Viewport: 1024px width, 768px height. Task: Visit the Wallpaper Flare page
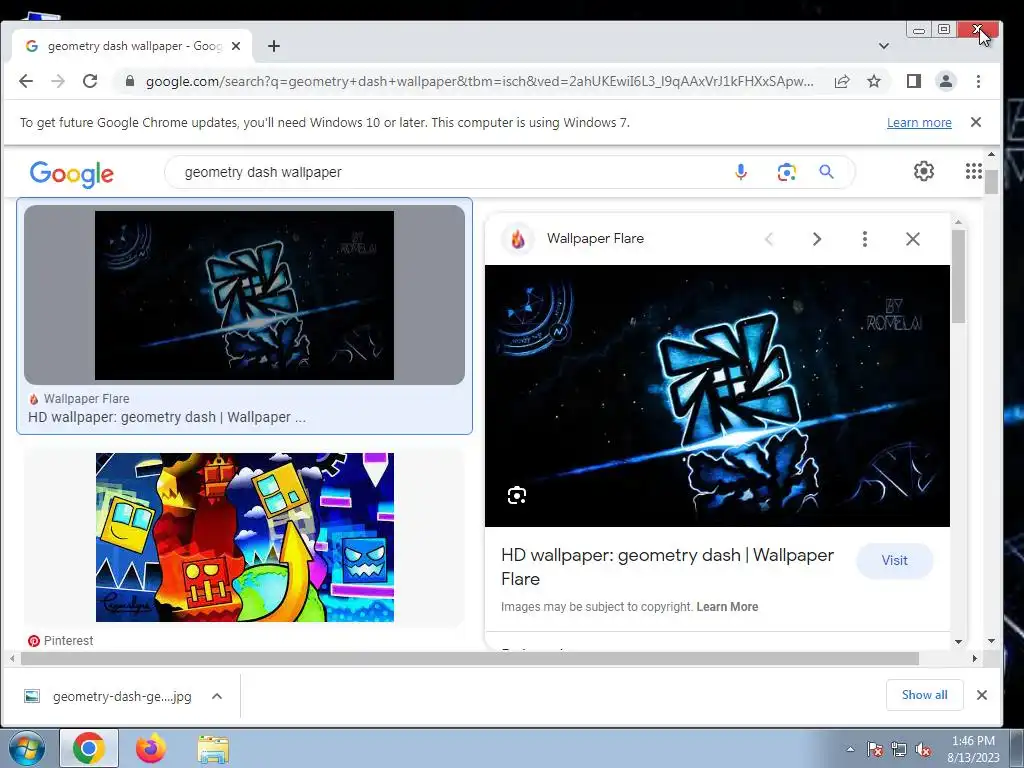(x=894, y=560)
